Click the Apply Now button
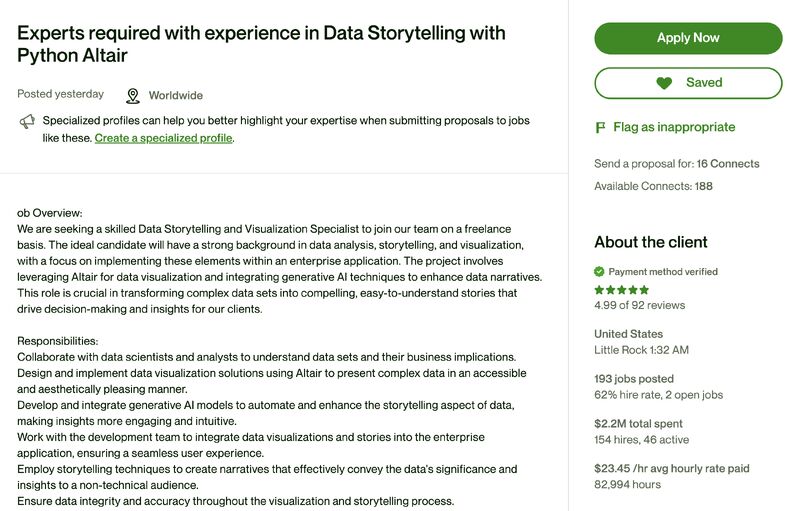The image size is (800, 511). point(688,38)
